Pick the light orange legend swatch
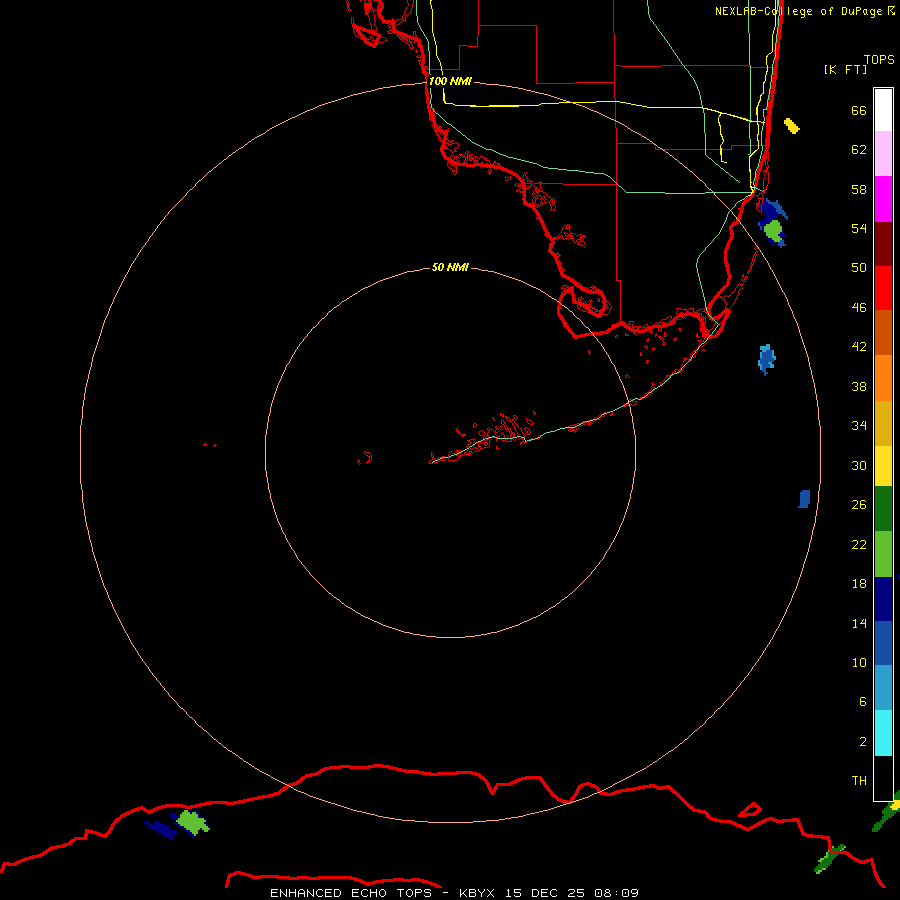 coord(883,378)
